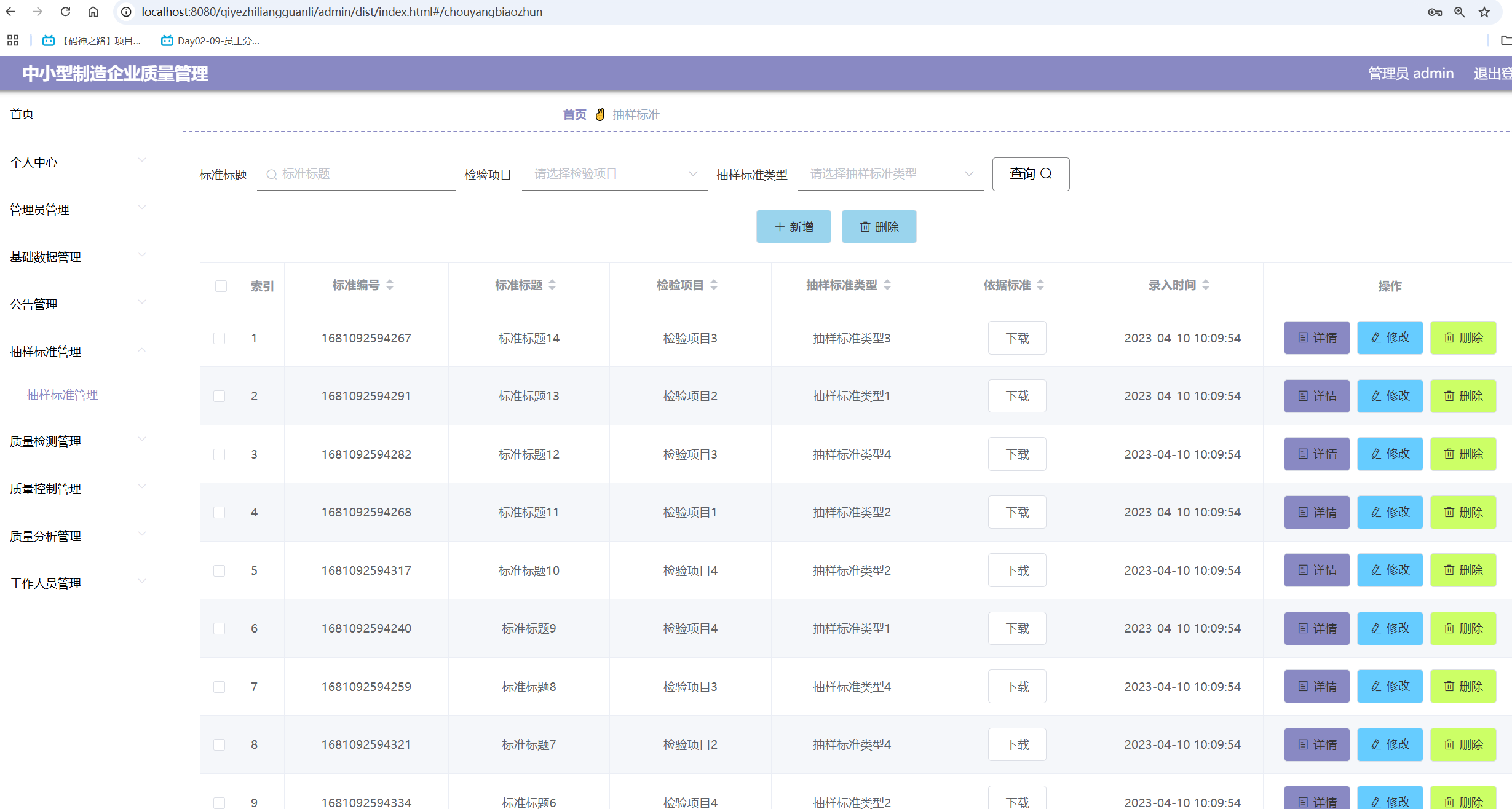View 详情 for 标准标题7
The height and width of the screenshot is (809, 1512).
(x=1316, y=744)
